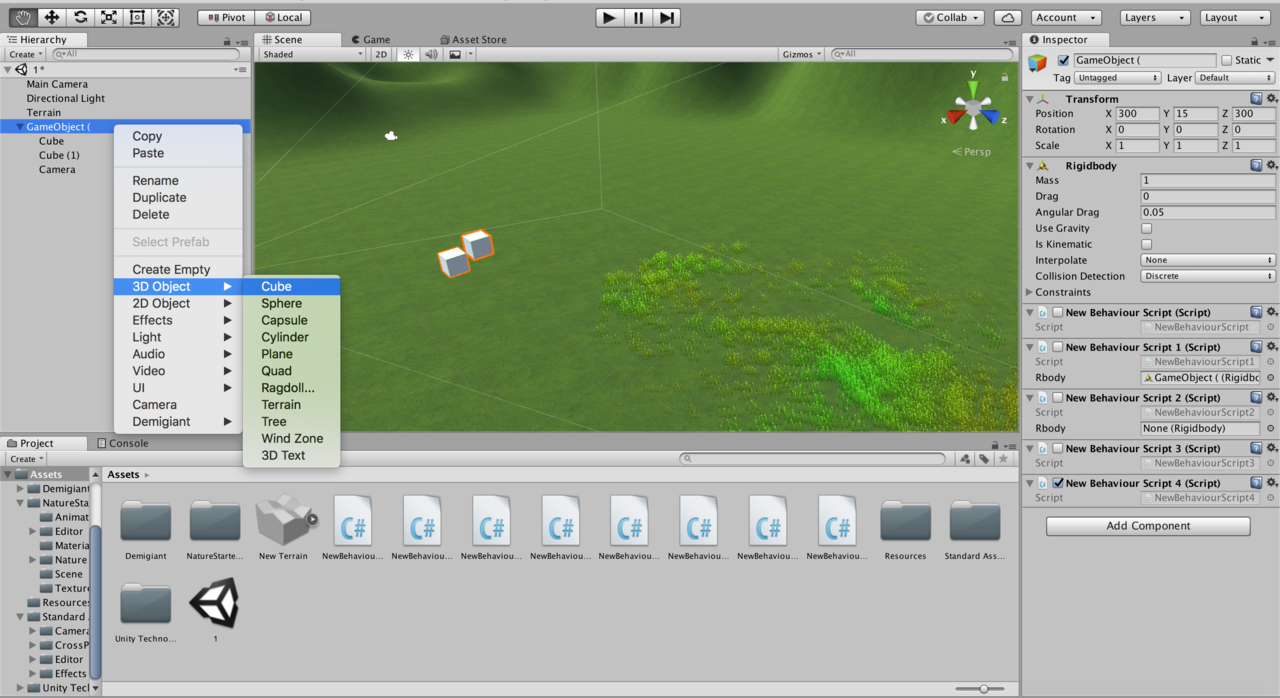
Task: Enable Is Kinematic on the Rigidbody
Action: click(1146, 244)
